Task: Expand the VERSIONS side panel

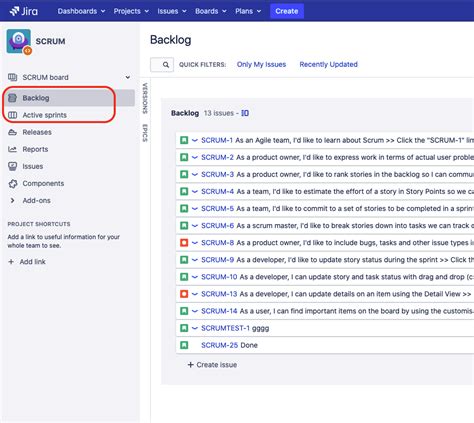Action: [x=145, y=98]
